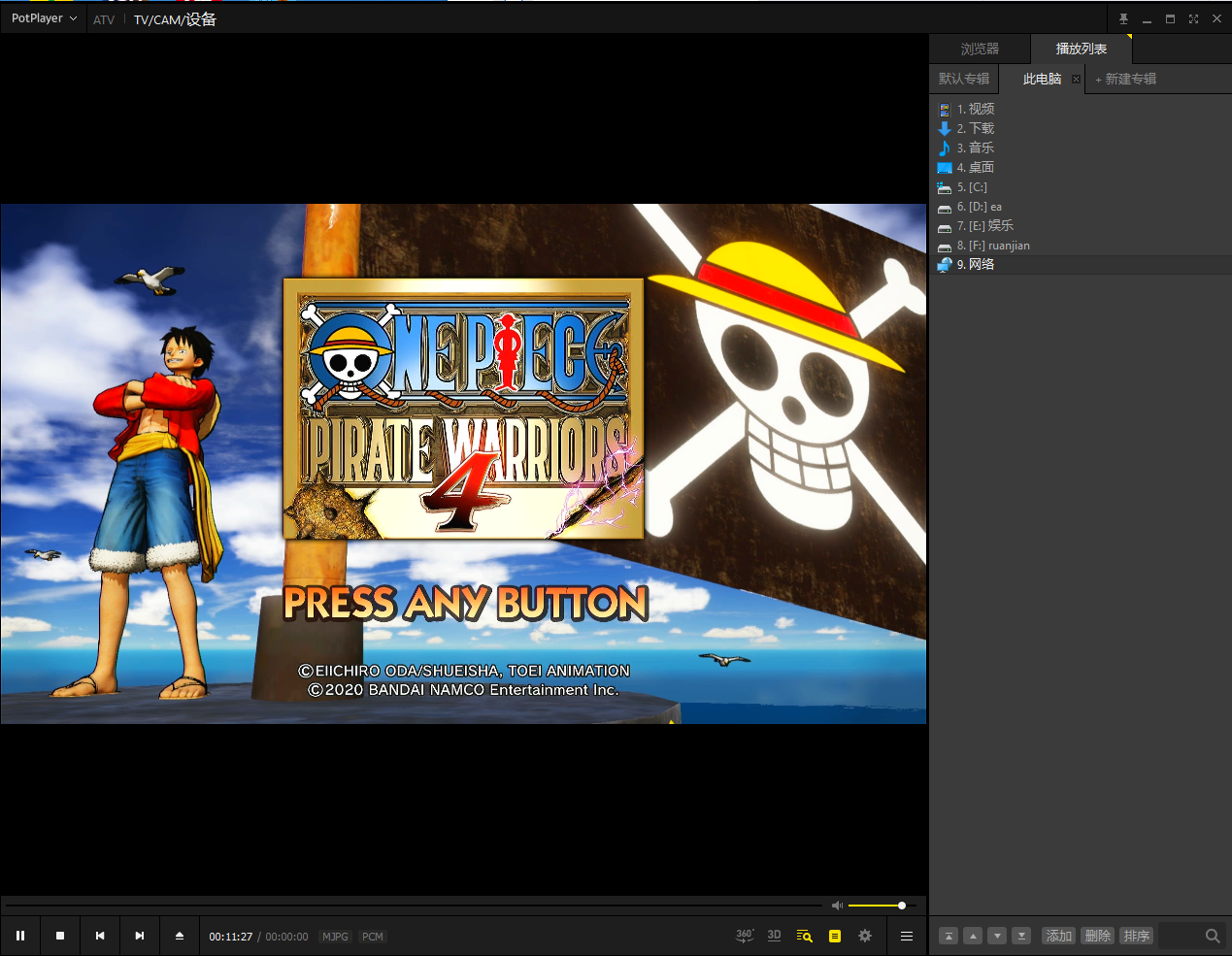Click the 删除 delete button
Viewport: 1232px width, 956px height.
tap(1098, 936)
